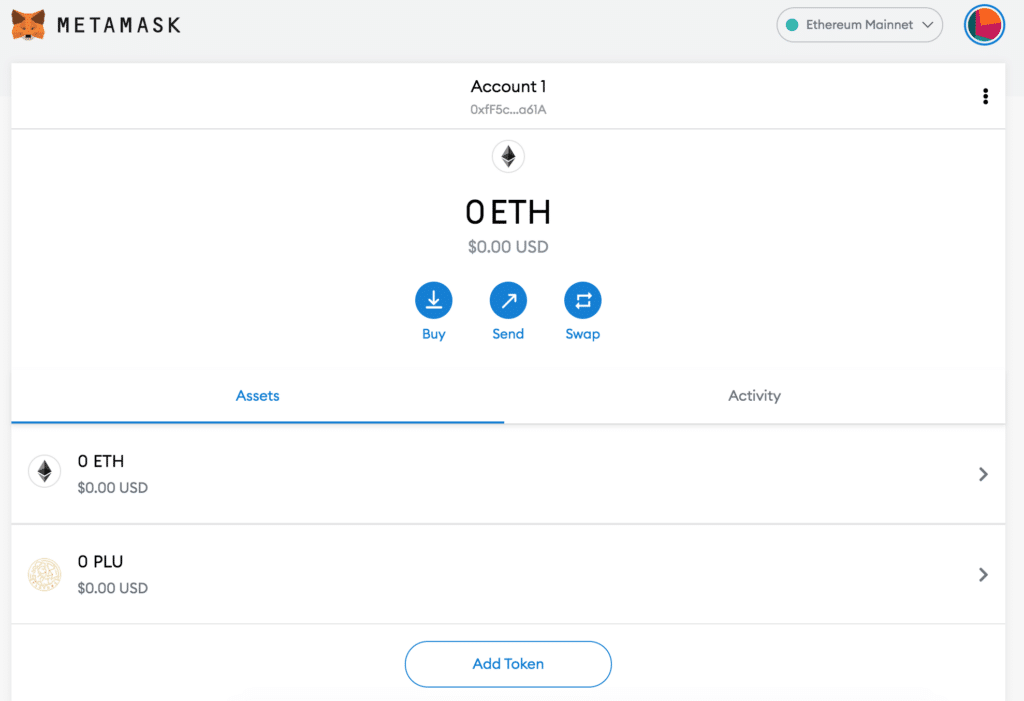Viewport: 1024px width, 701px height.
Task: Click the Ethereum logo above the balance
Action: coord(508,157)
